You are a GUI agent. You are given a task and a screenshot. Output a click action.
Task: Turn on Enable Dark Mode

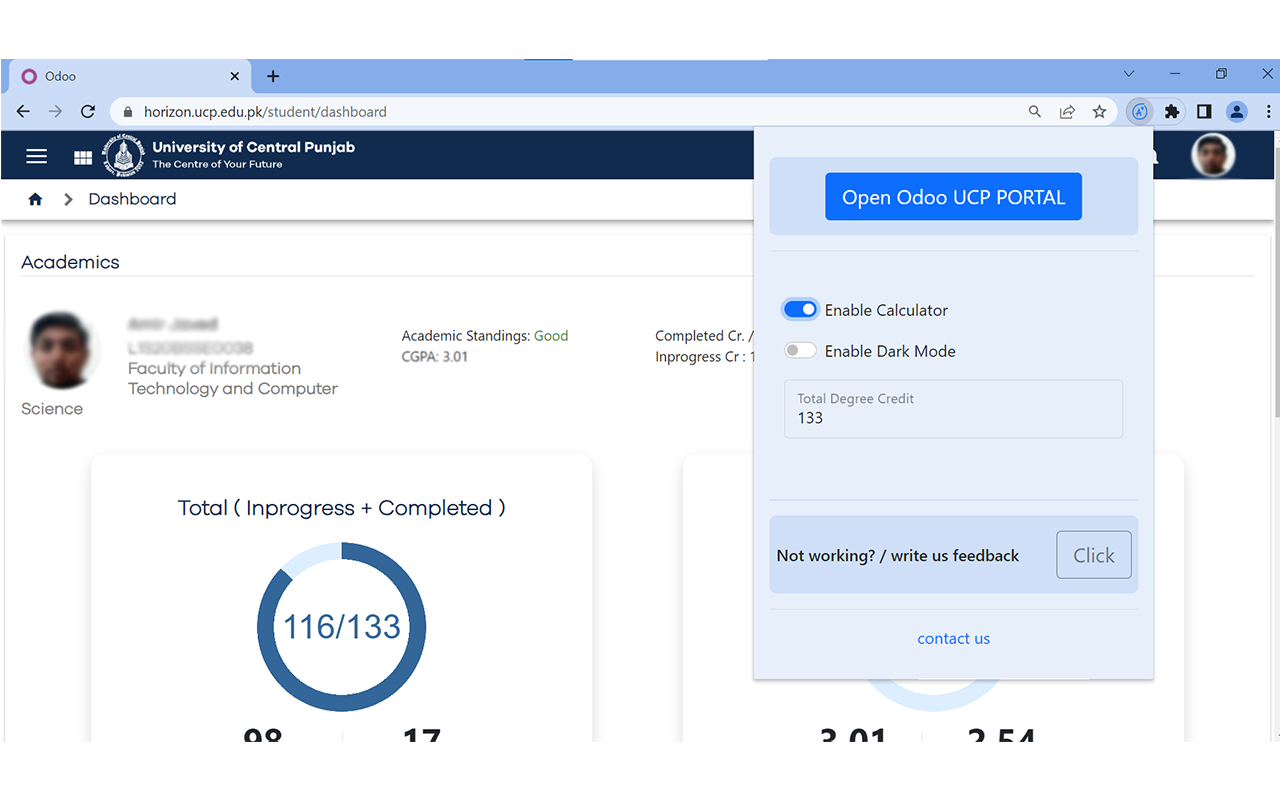click(x=800, y=350)
